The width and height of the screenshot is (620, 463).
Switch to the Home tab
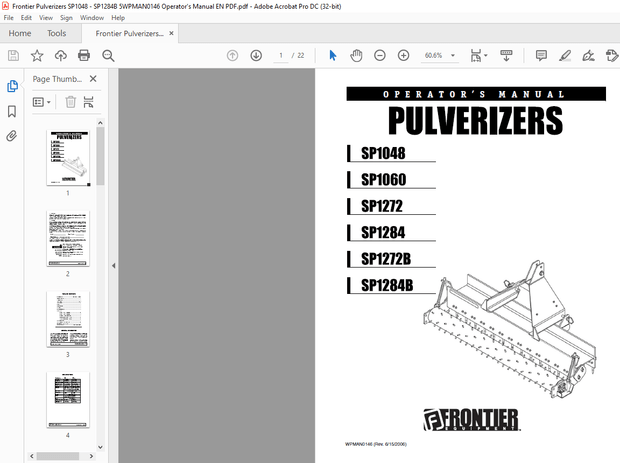coord(20,33)
